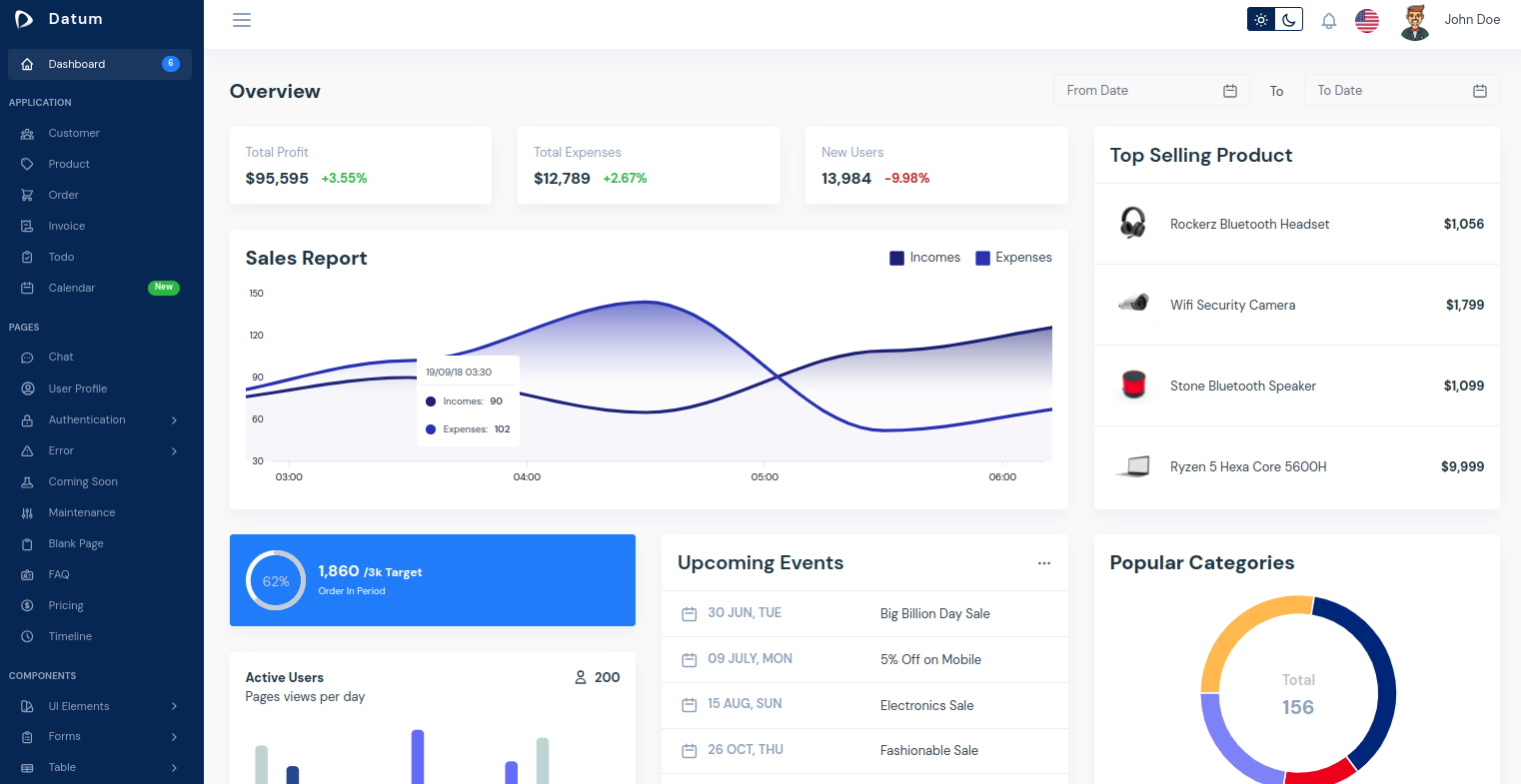Click the Datum logo icon
This screenshot has height=784, width=1521.
[24, 19]
